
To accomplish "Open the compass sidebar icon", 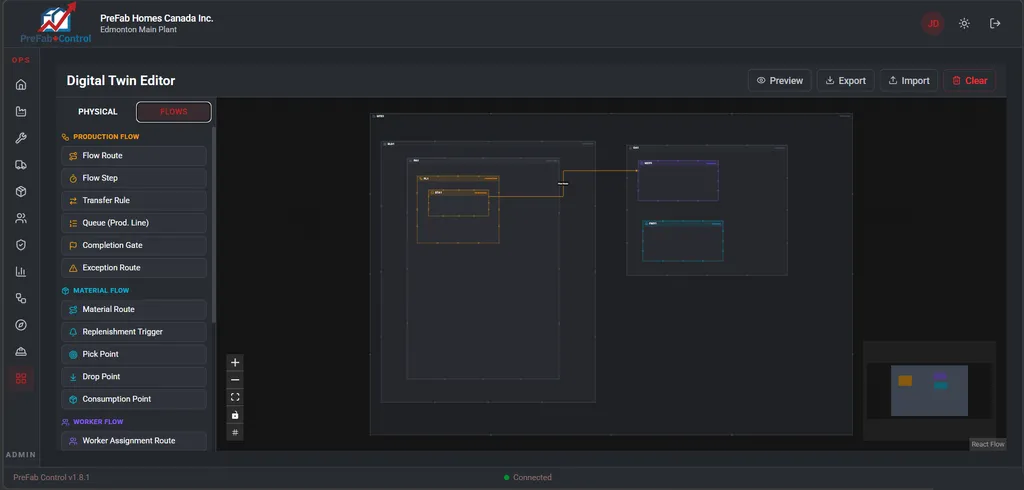I will (x=21, y=325).
